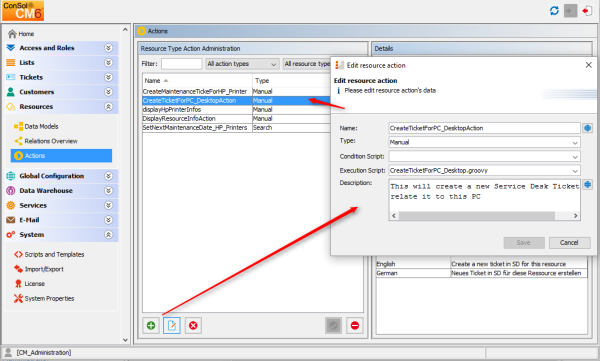Click the red logout icon at top right
The height and width of the screenshot is (361, 600).
pos(587,11)
